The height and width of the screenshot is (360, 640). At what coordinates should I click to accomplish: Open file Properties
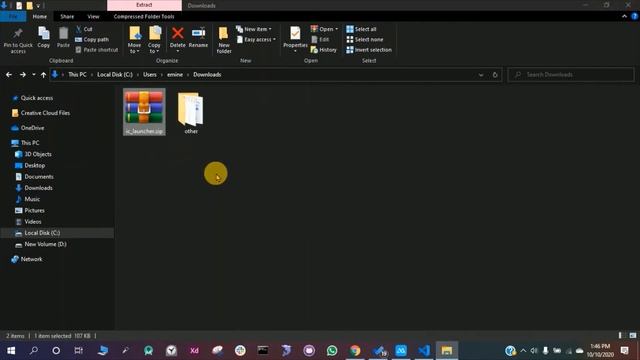point(295,39)
